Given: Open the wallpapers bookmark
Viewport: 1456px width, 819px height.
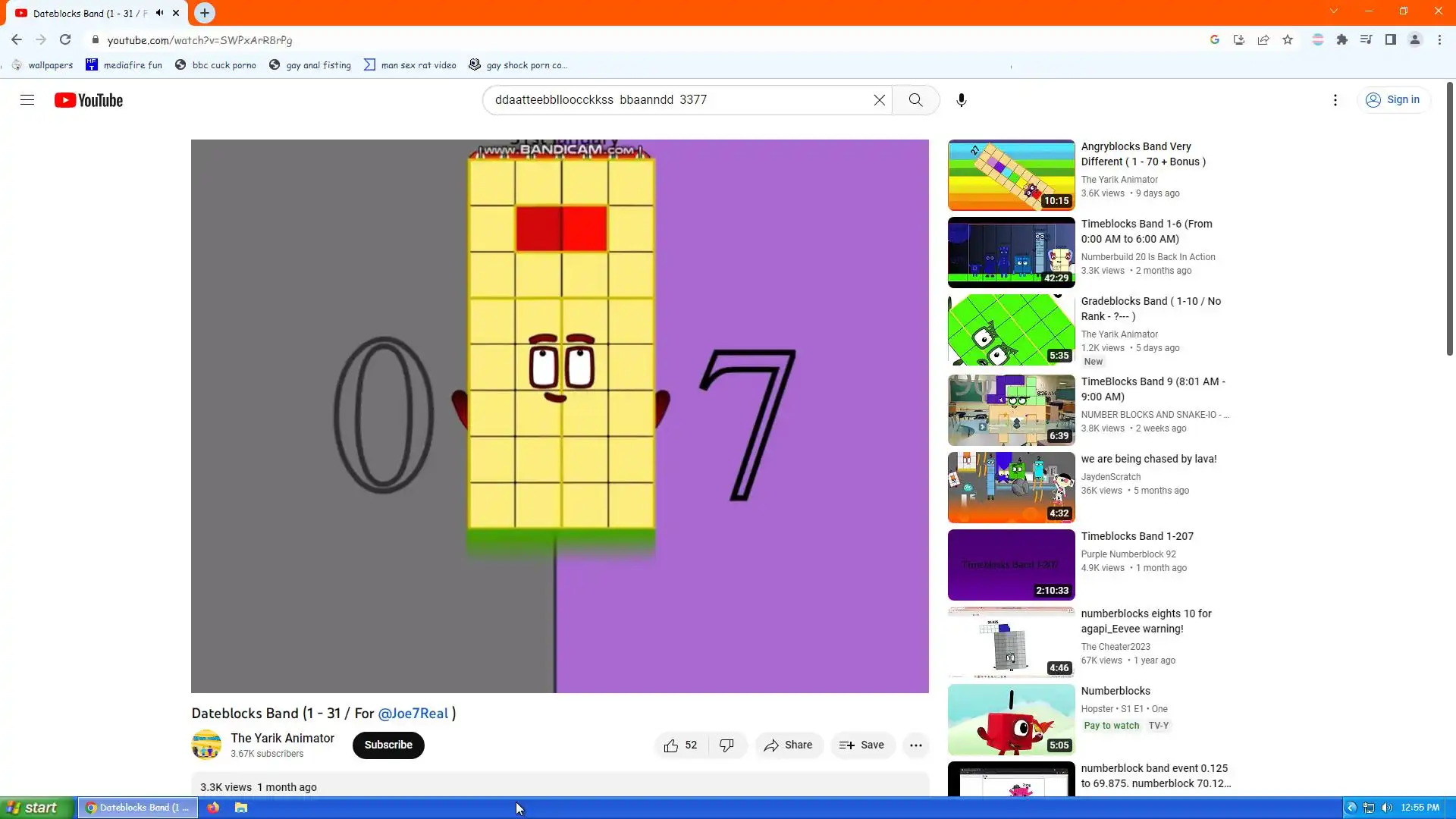Looking at the screenshot, I should click(x=42, y=65).
